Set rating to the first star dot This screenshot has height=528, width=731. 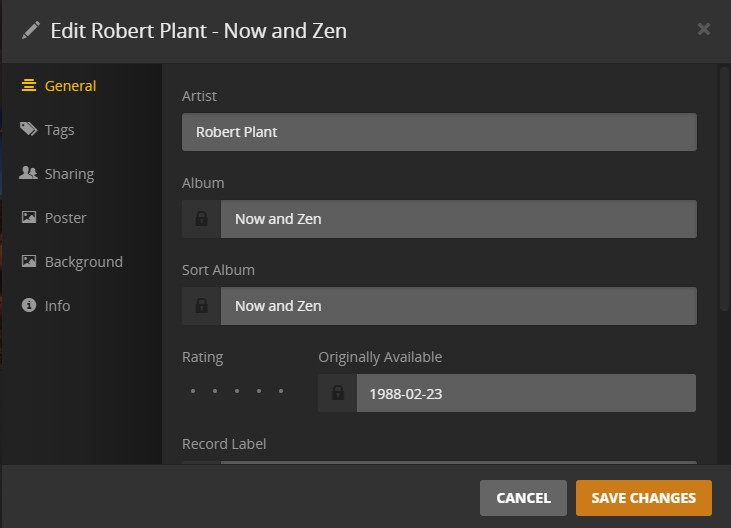[193, 391]
